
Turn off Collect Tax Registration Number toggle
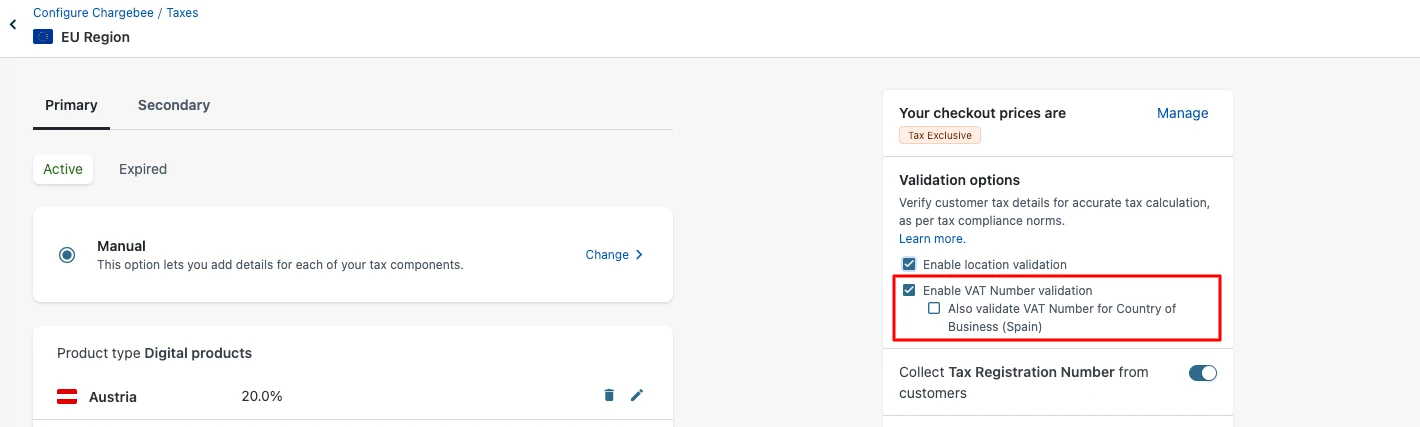pos(1203,373)
